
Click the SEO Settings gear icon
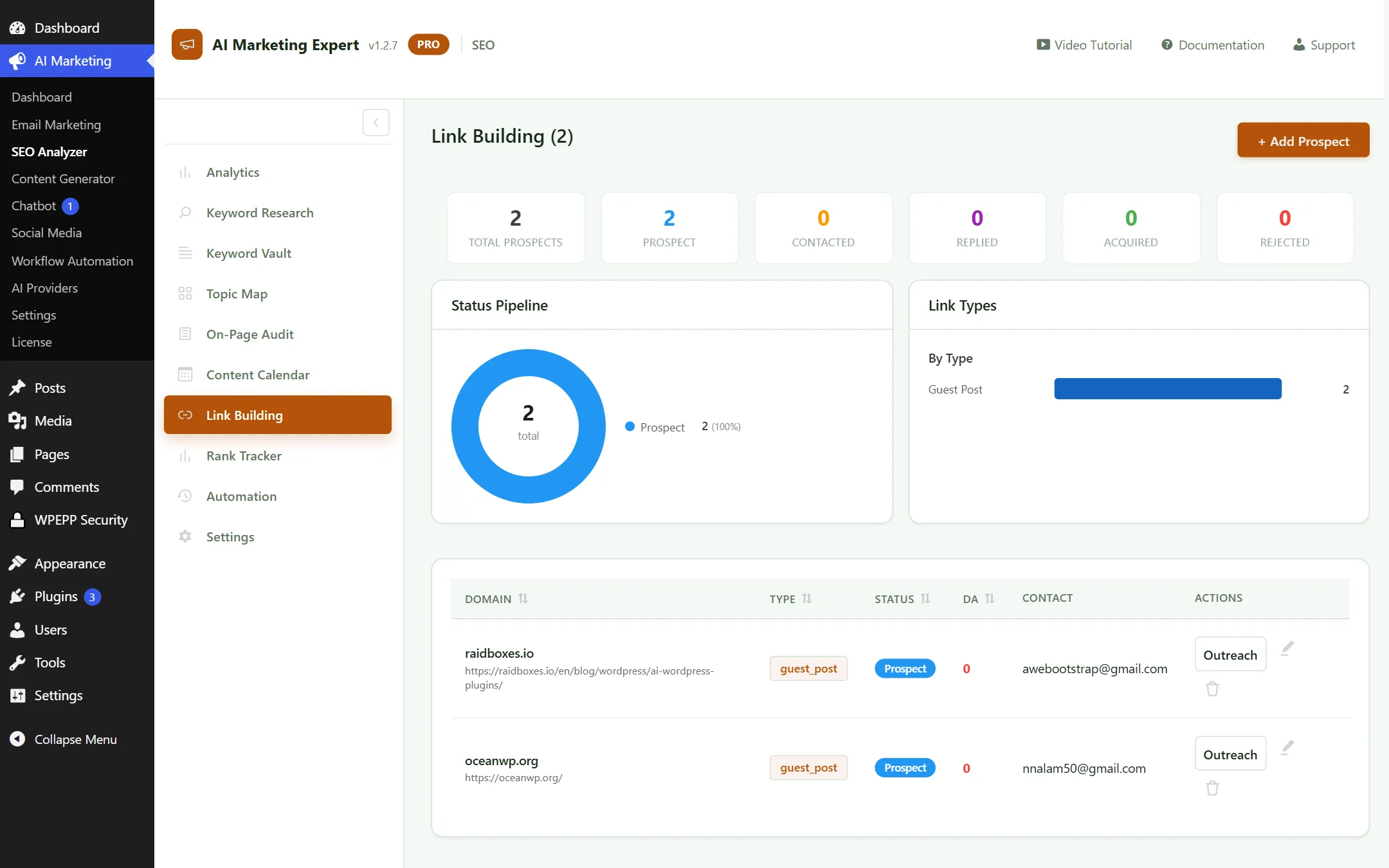point(185,537)
